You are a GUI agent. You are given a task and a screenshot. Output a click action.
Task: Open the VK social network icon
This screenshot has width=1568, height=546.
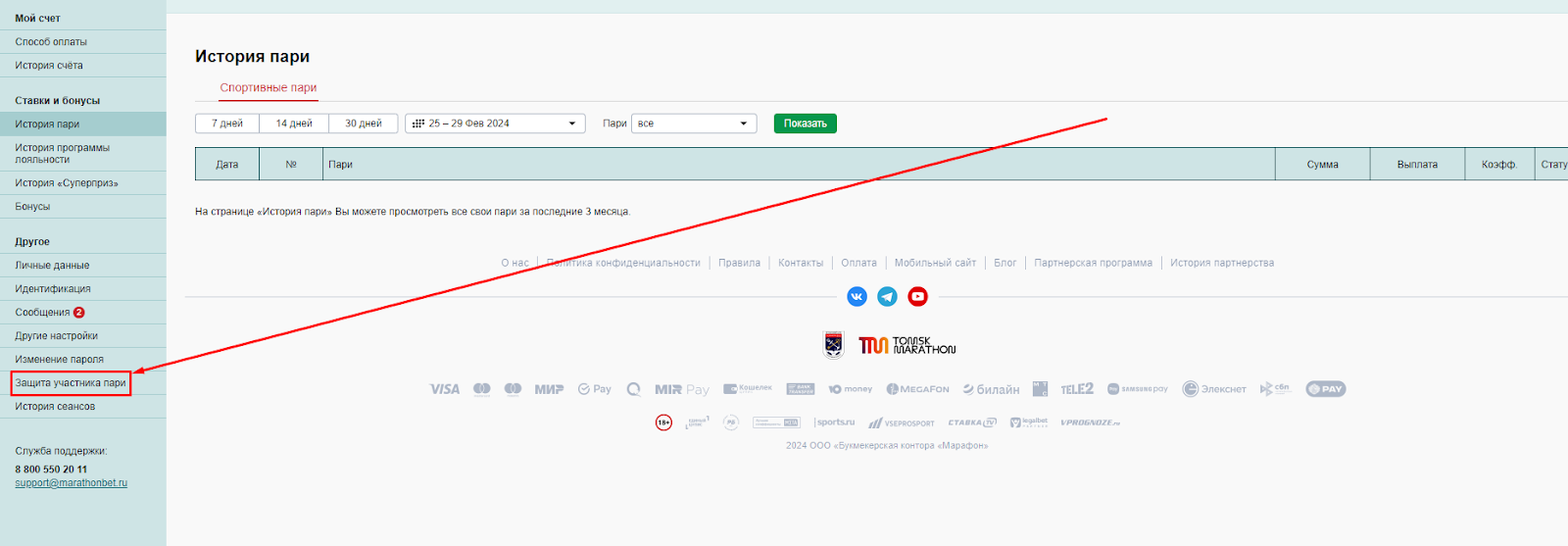[857, 296]
